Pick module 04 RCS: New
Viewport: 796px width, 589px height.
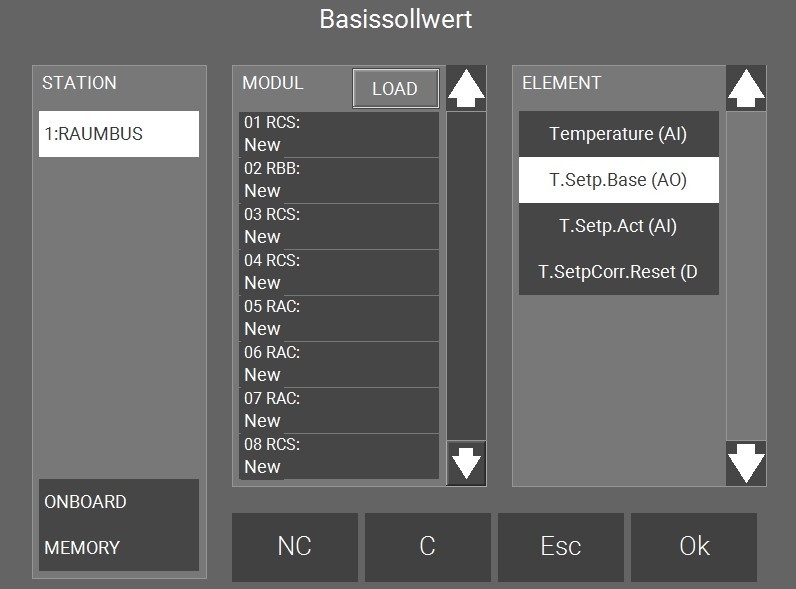click(x=339, y=272)
